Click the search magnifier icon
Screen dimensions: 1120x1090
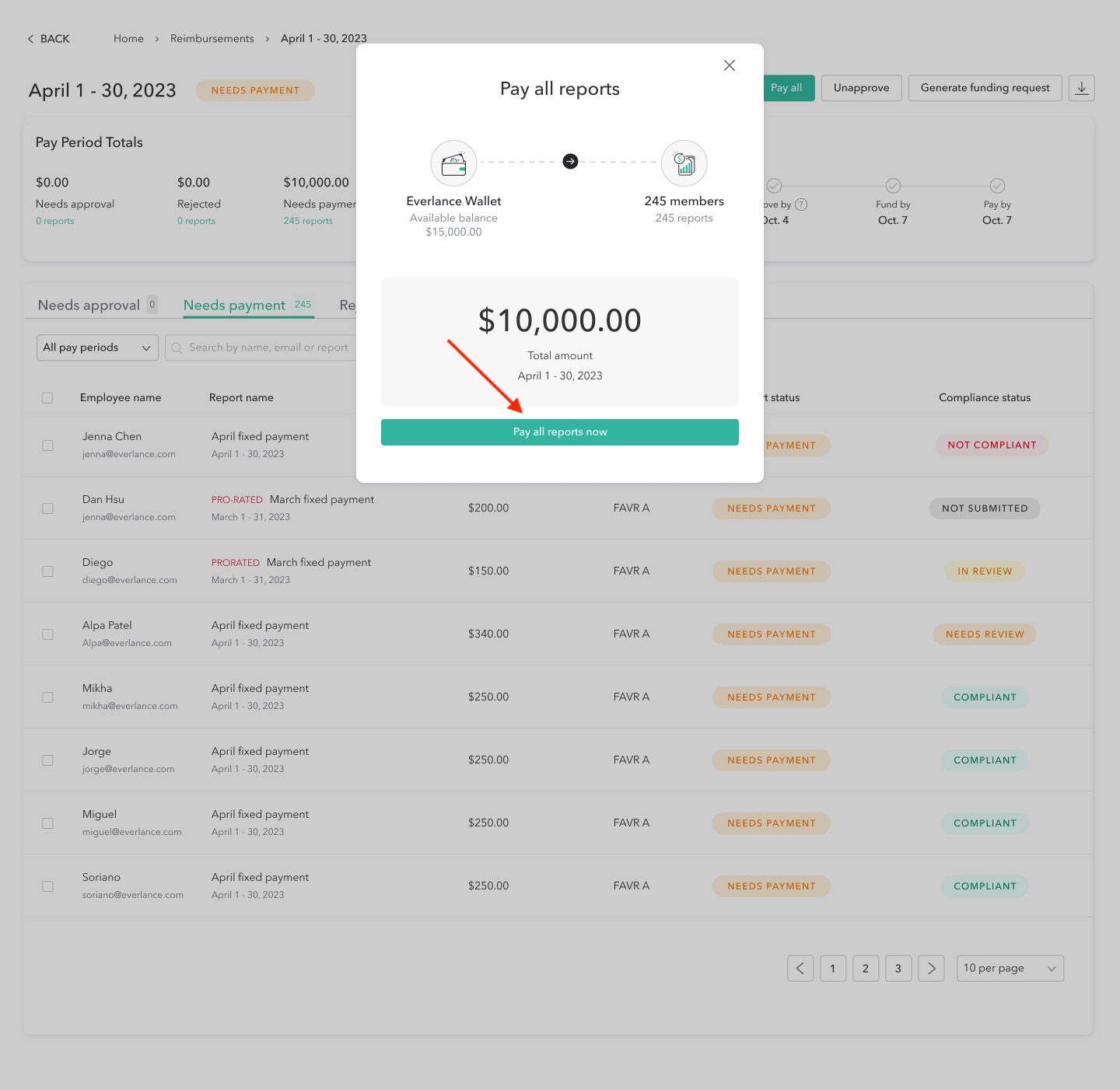click(177, 348)
